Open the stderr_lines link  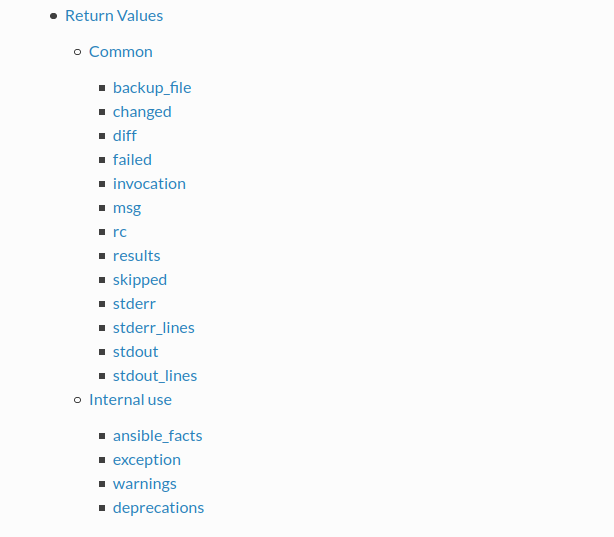[x=154, y=328]
